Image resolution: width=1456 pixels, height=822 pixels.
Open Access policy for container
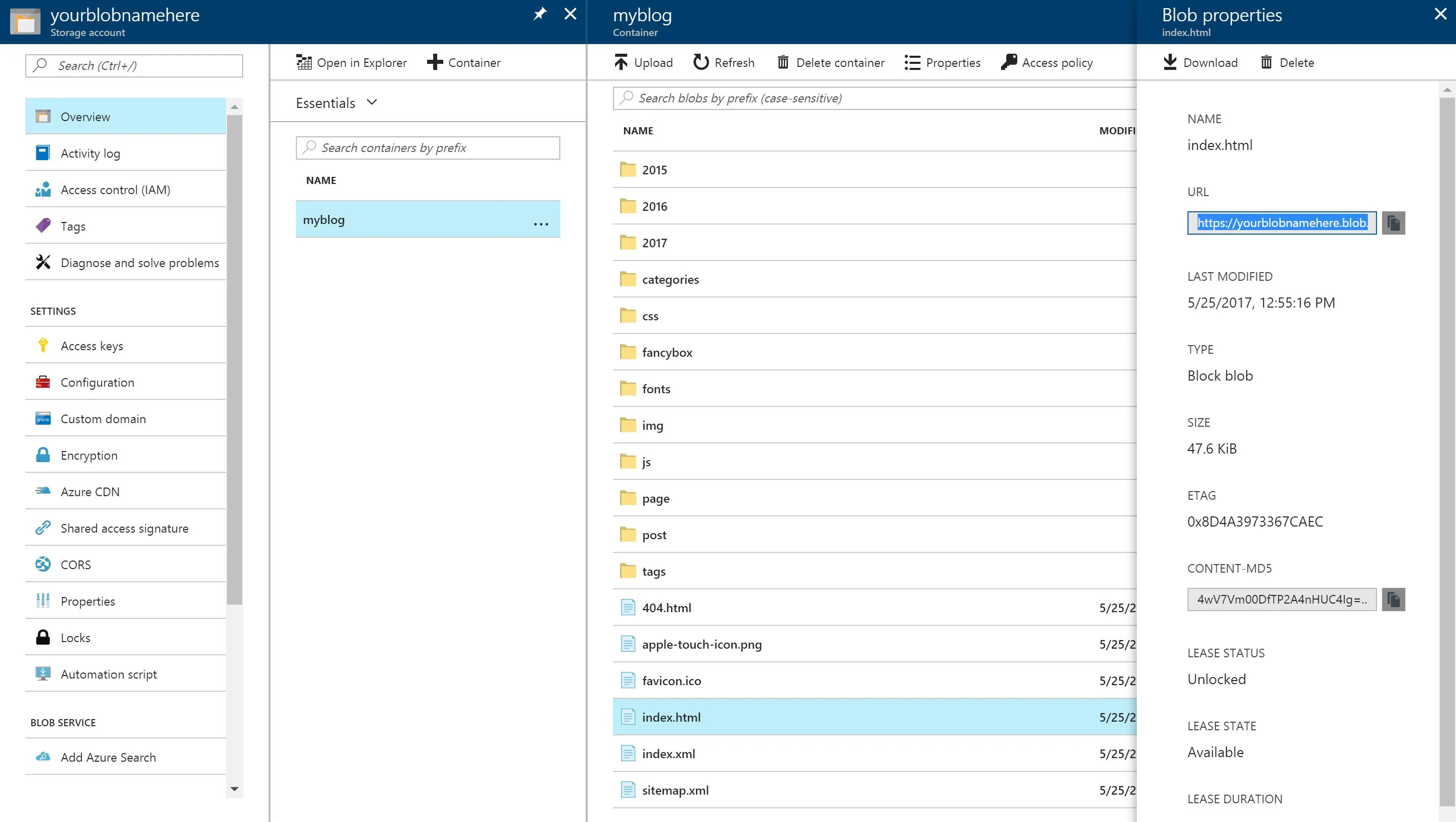click(1046, 62)
